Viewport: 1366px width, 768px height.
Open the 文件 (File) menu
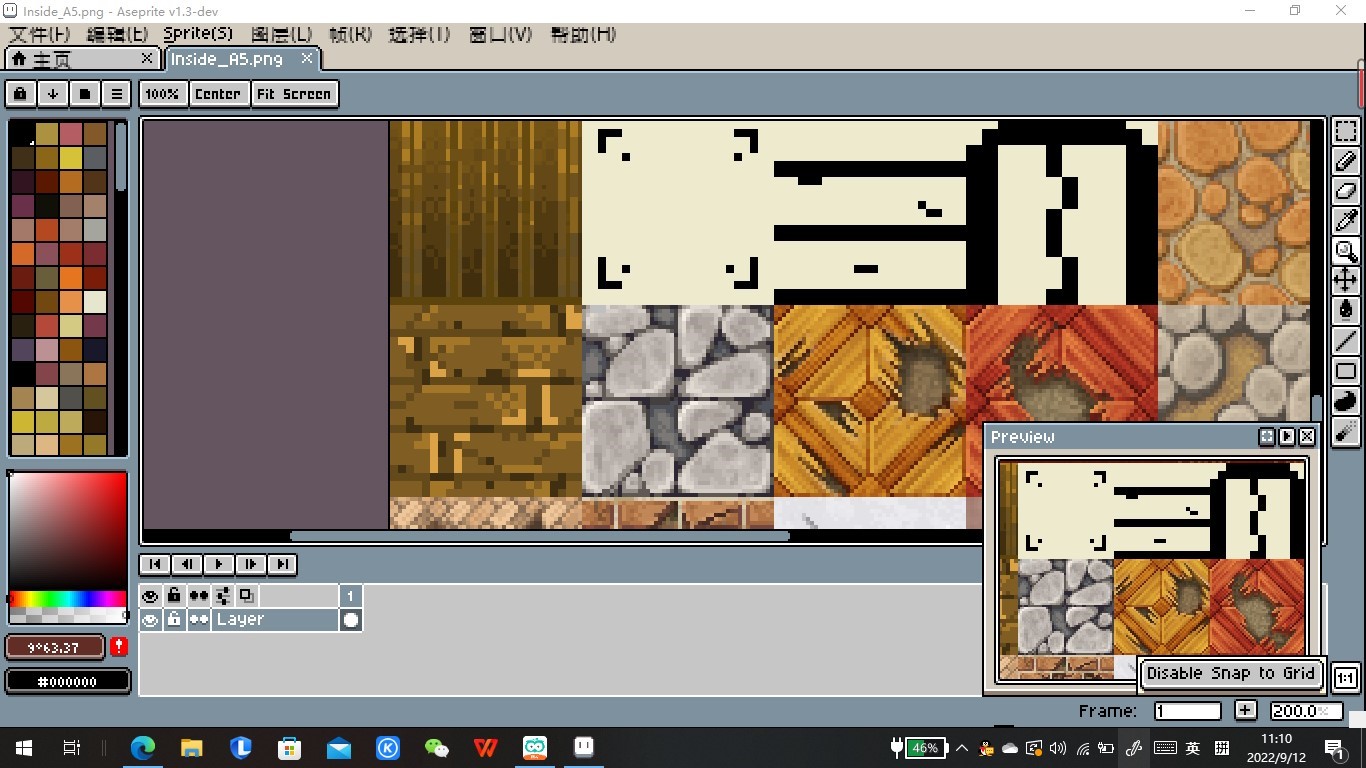click(41, 34)
